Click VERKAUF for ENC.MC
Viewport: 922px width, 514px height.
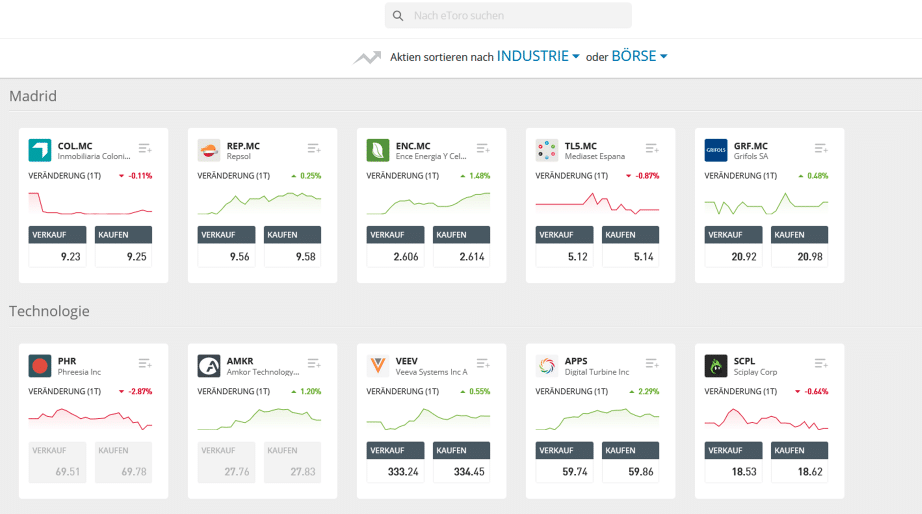click(395, 246)
